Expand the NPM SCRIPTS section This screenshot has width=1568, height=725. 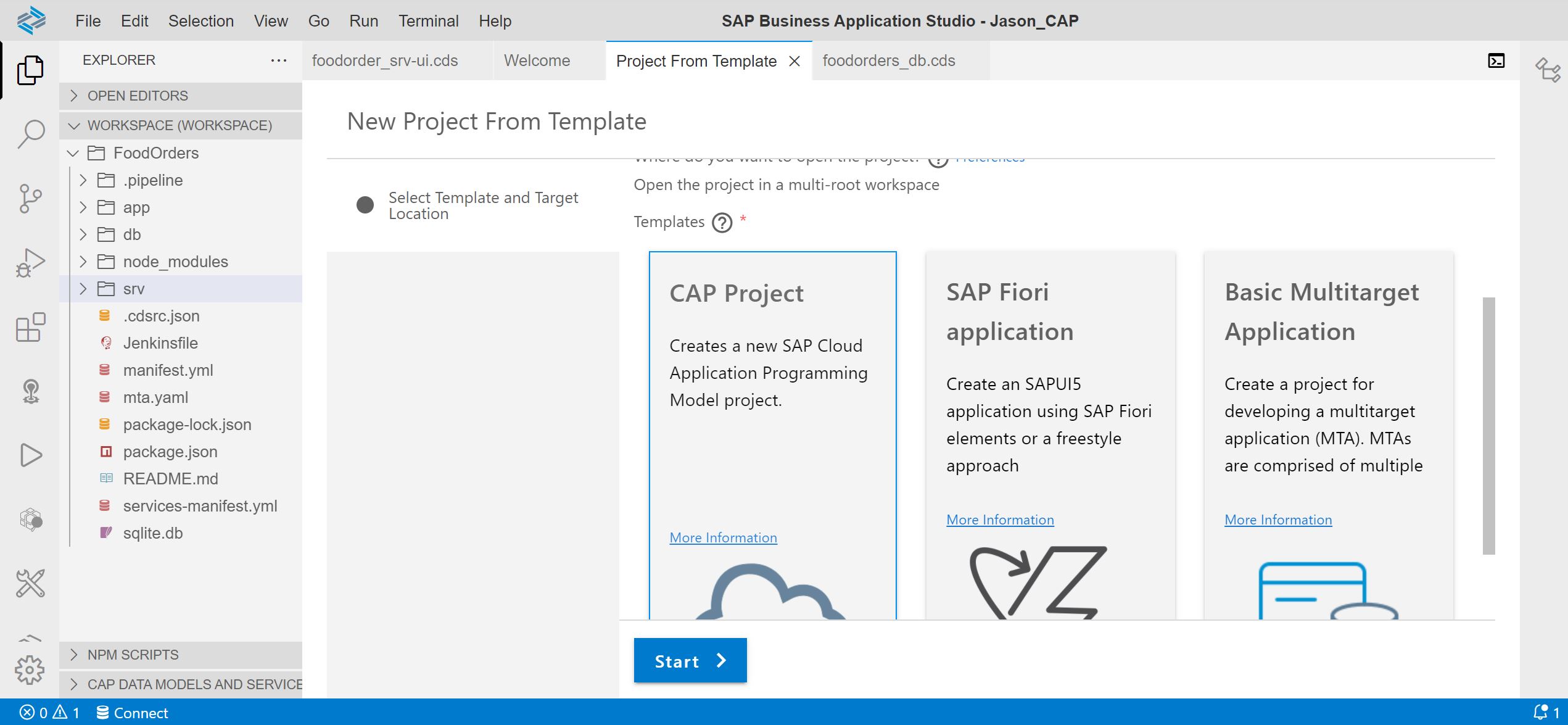181,655
